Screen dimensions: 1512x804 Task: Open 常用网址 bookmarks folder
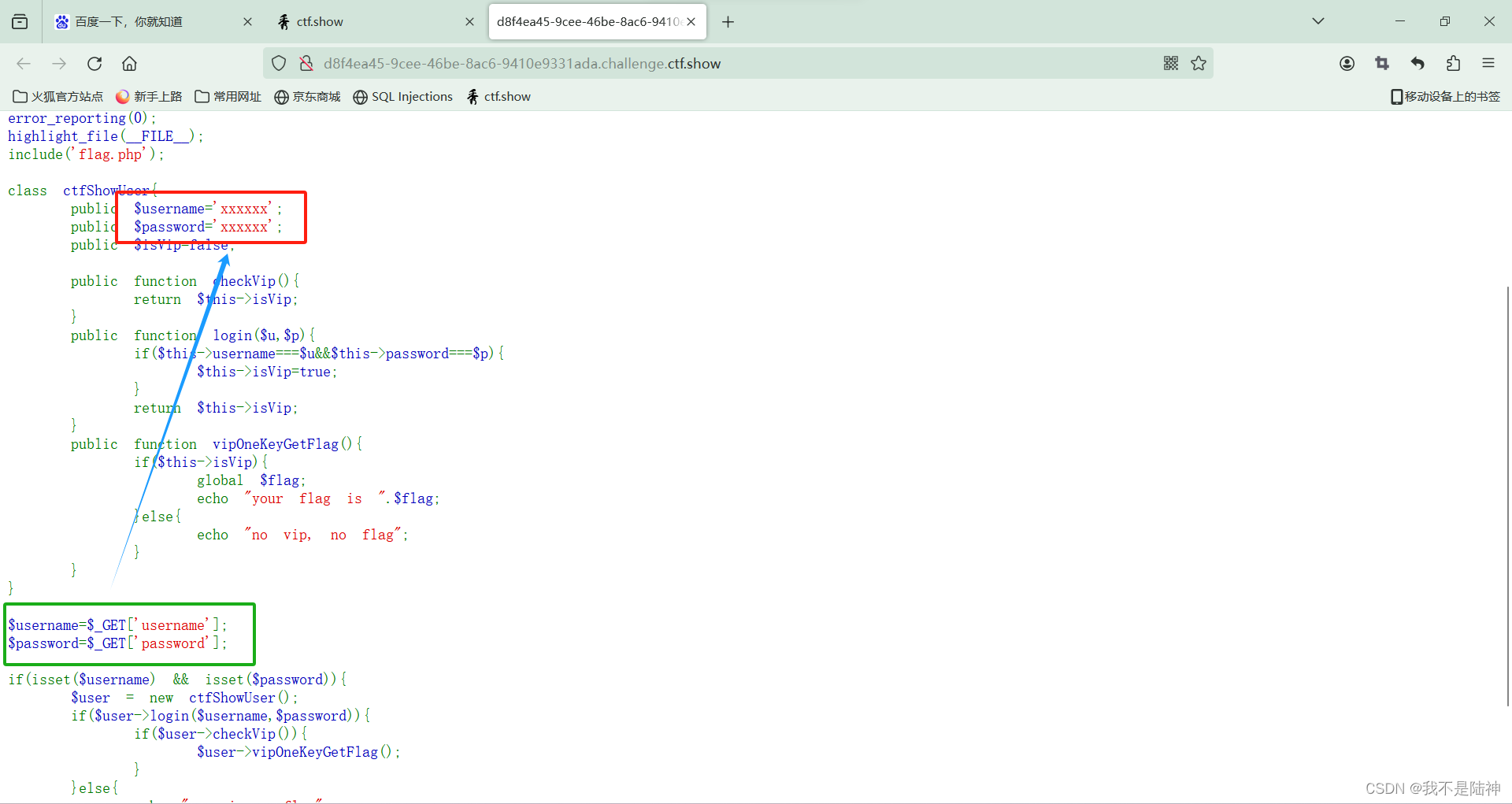click(x=228, y=96)
